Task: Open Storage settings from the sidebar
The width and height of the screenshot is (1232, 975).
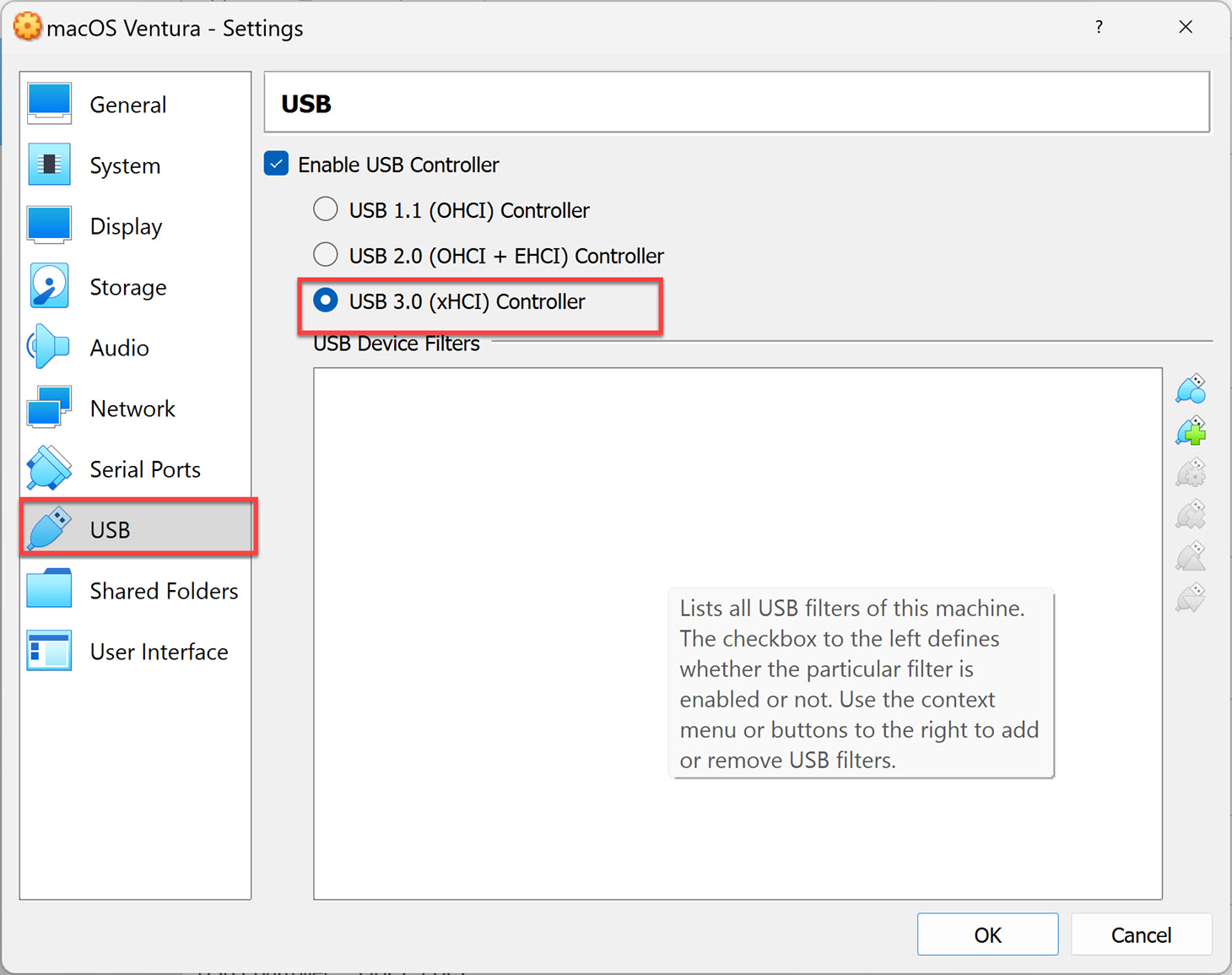Action: 48,286
